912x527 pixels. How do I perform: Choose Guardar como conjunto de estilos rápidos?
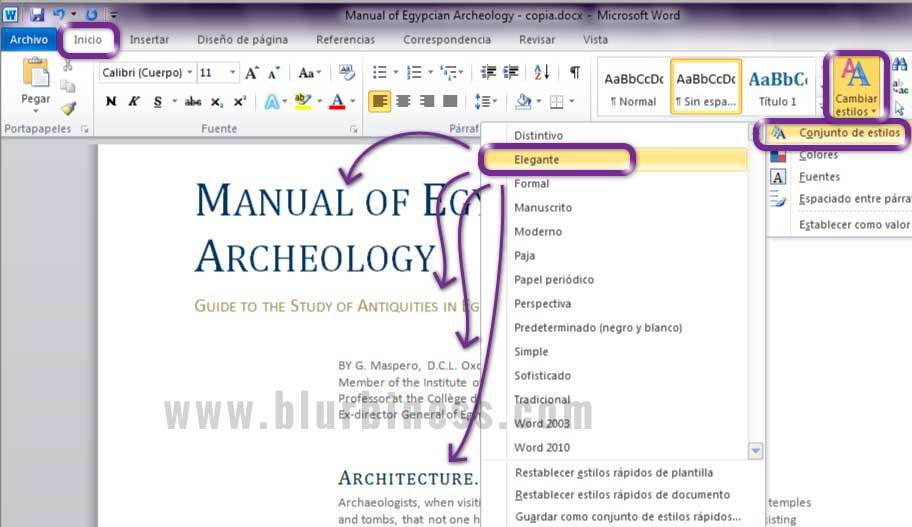click(x=627, y=517)
